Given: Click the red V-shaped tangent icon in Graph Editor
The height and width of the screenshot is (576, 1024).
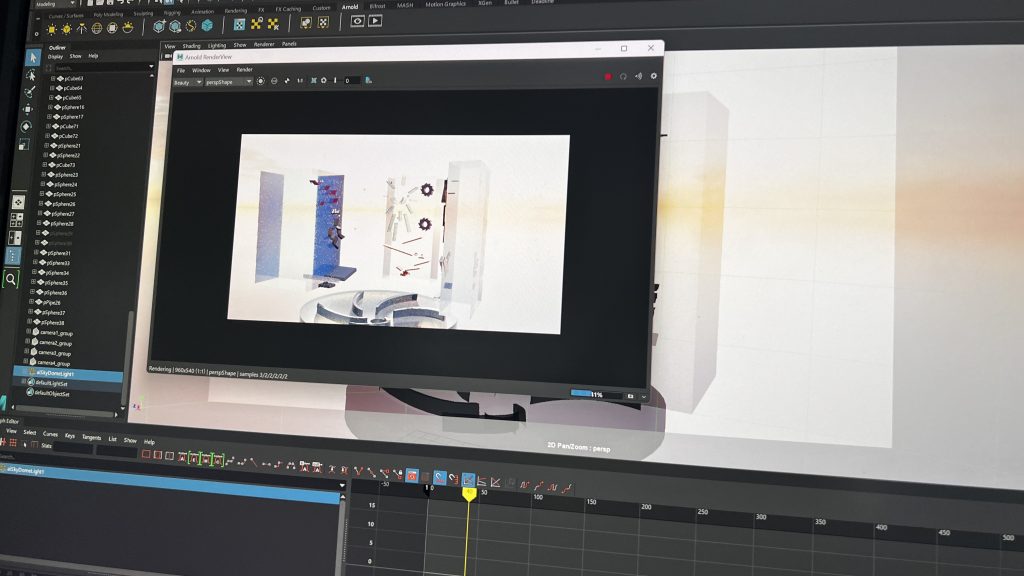Looking at the screenshot, I should pyautogui.click(x=358, y=470).
